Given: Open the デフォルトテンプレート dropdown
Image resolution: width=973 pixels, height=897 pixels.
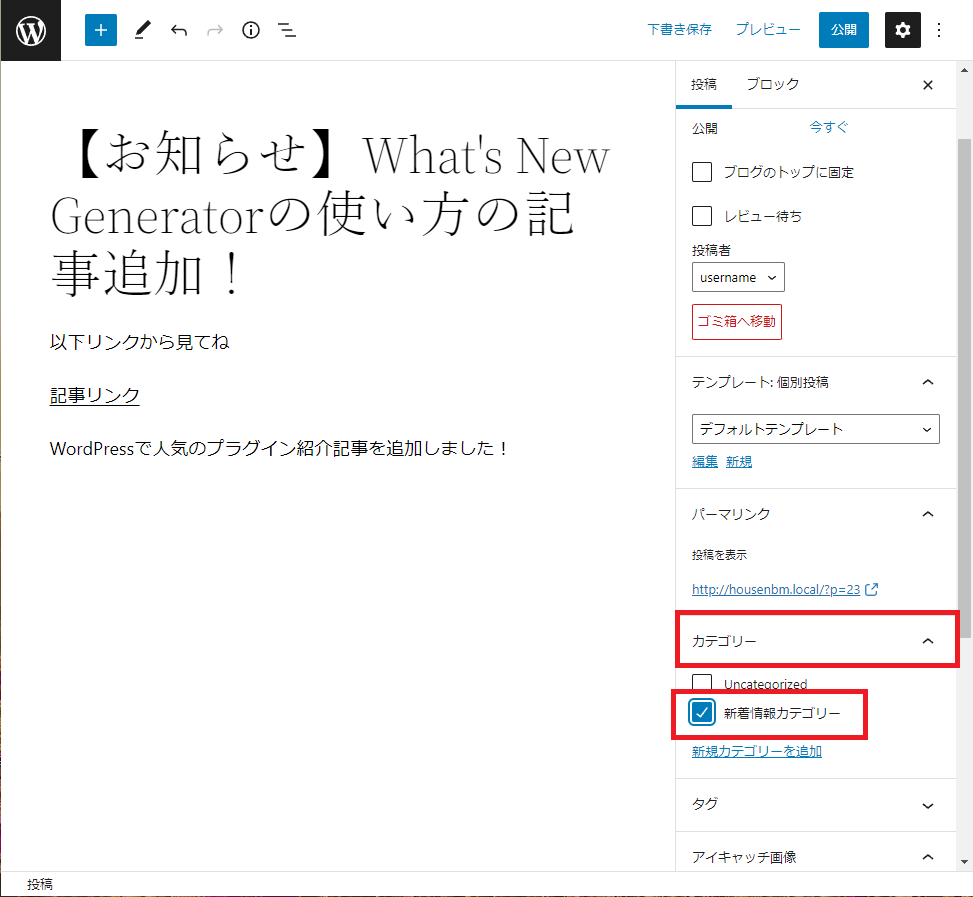Looking at the screenshot, I should coord(815,429).
